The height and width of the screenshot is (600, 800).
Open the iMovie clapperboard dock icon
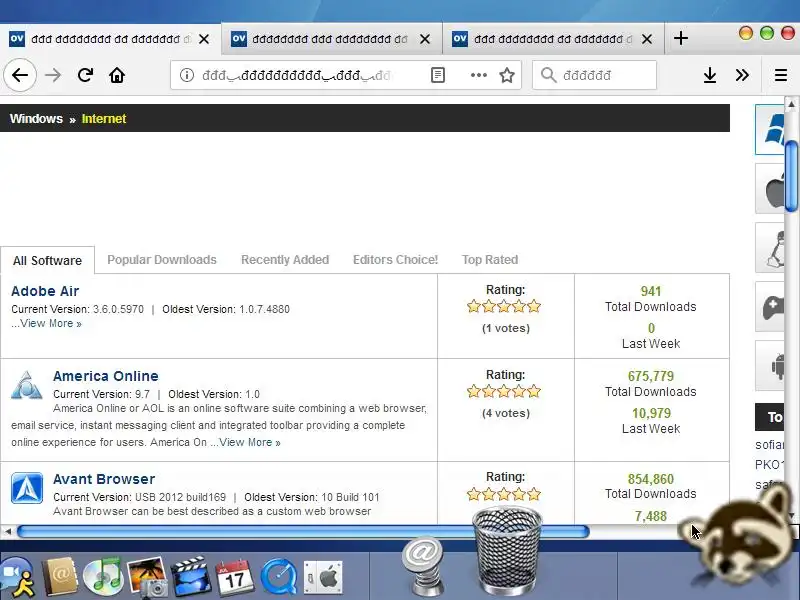coord(191,577)
